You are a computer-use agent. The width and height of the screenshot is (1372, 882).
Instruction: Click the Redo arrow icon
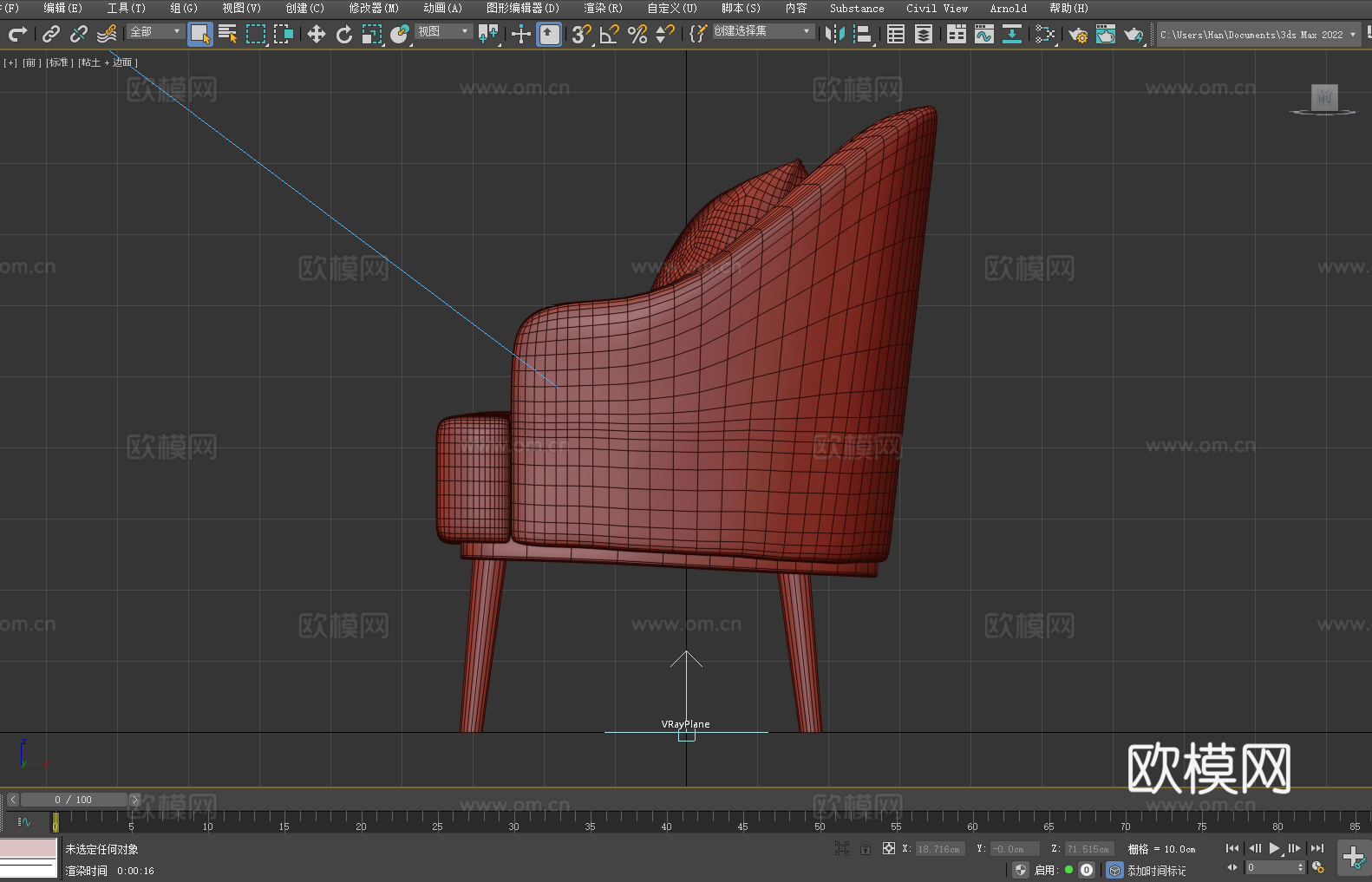17,34
